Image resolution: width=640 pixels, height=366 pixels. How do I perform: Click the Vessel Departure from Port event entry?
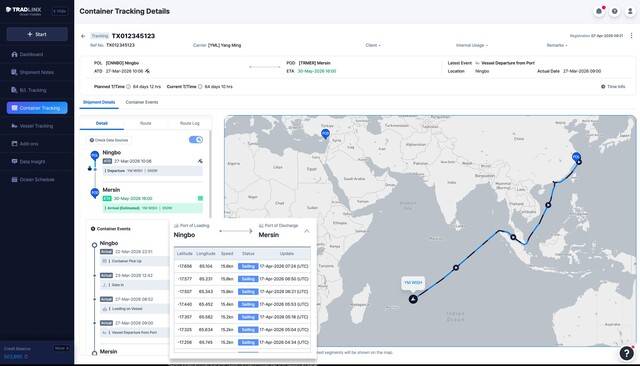pyautogui.click(x=134, y=332)
